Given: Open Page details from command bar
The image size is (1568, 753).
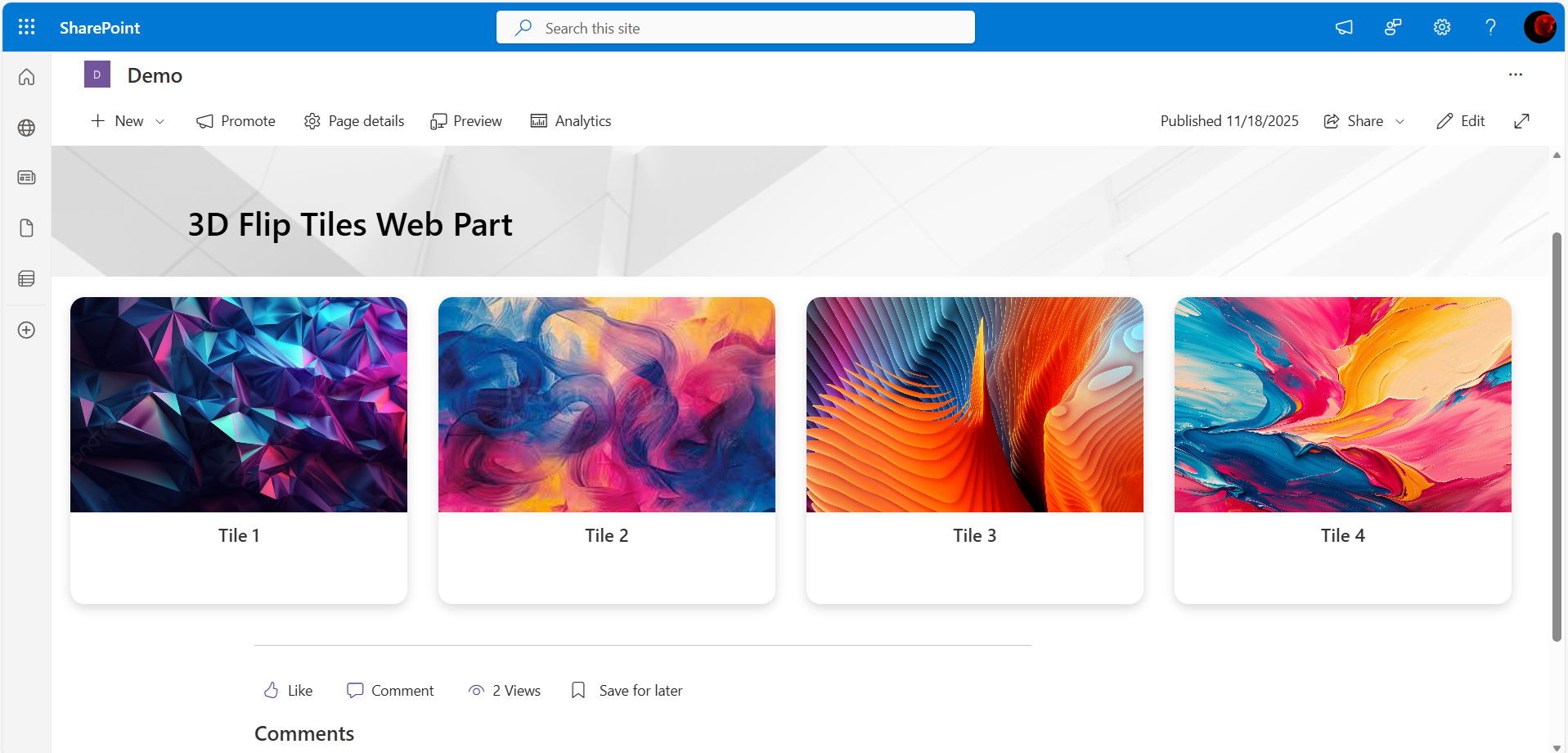Looking at the screenshot, I should click(x=354, y=121).
